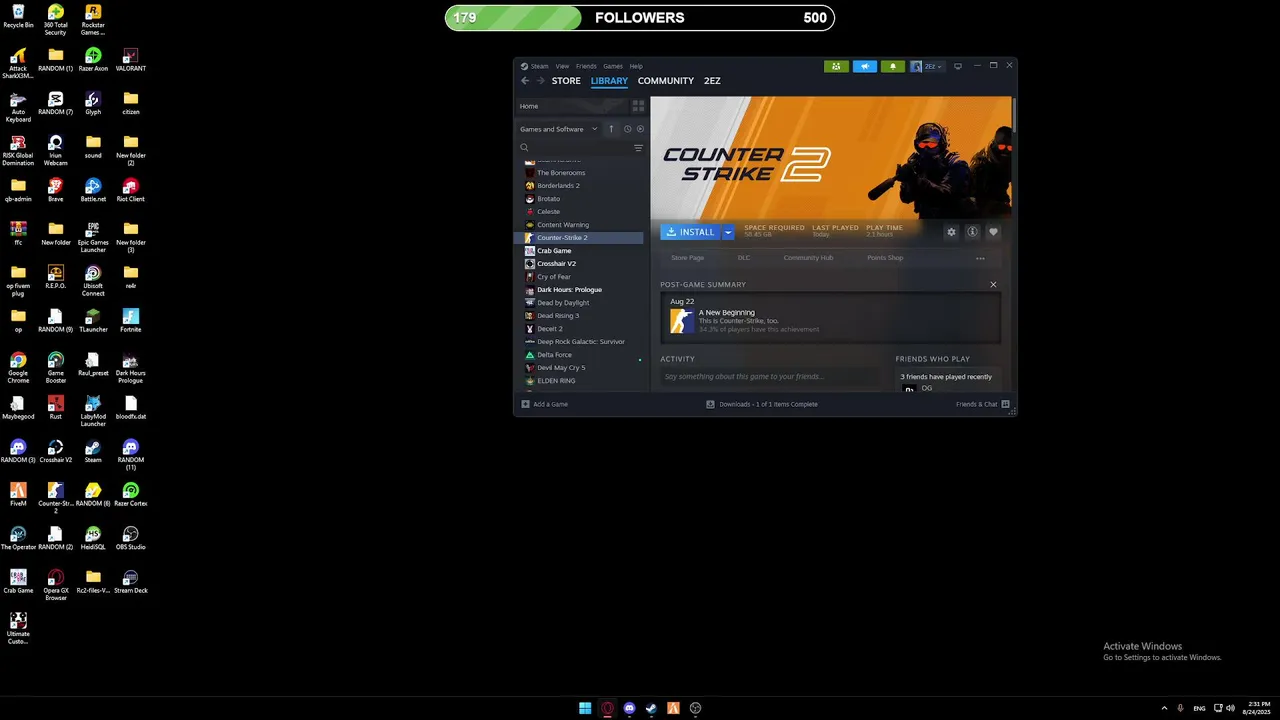Open the 2EZ account dropdown
The height and width of the screenshot is (720, 1280).
click(927, 66)
